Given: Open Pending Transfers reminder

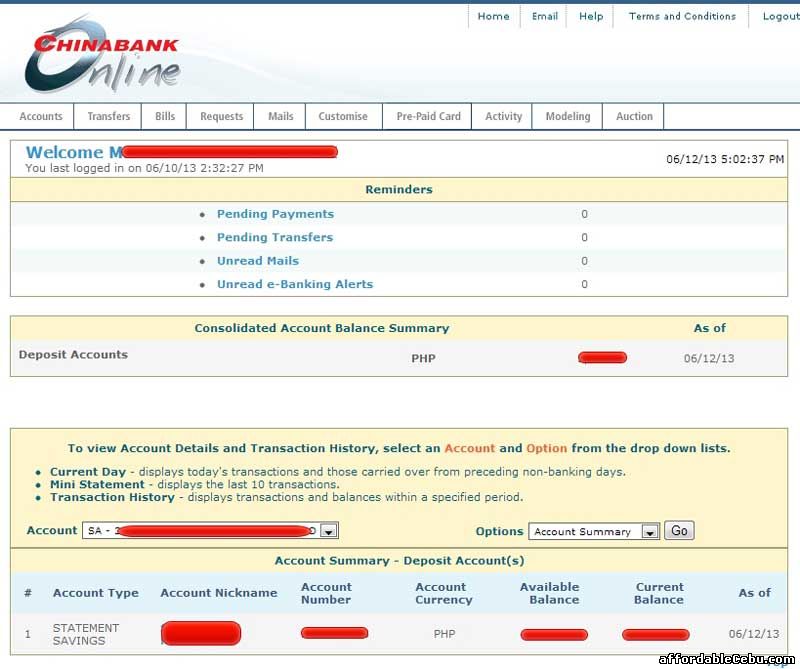Looking at the screenshot, I should point(275,237).
